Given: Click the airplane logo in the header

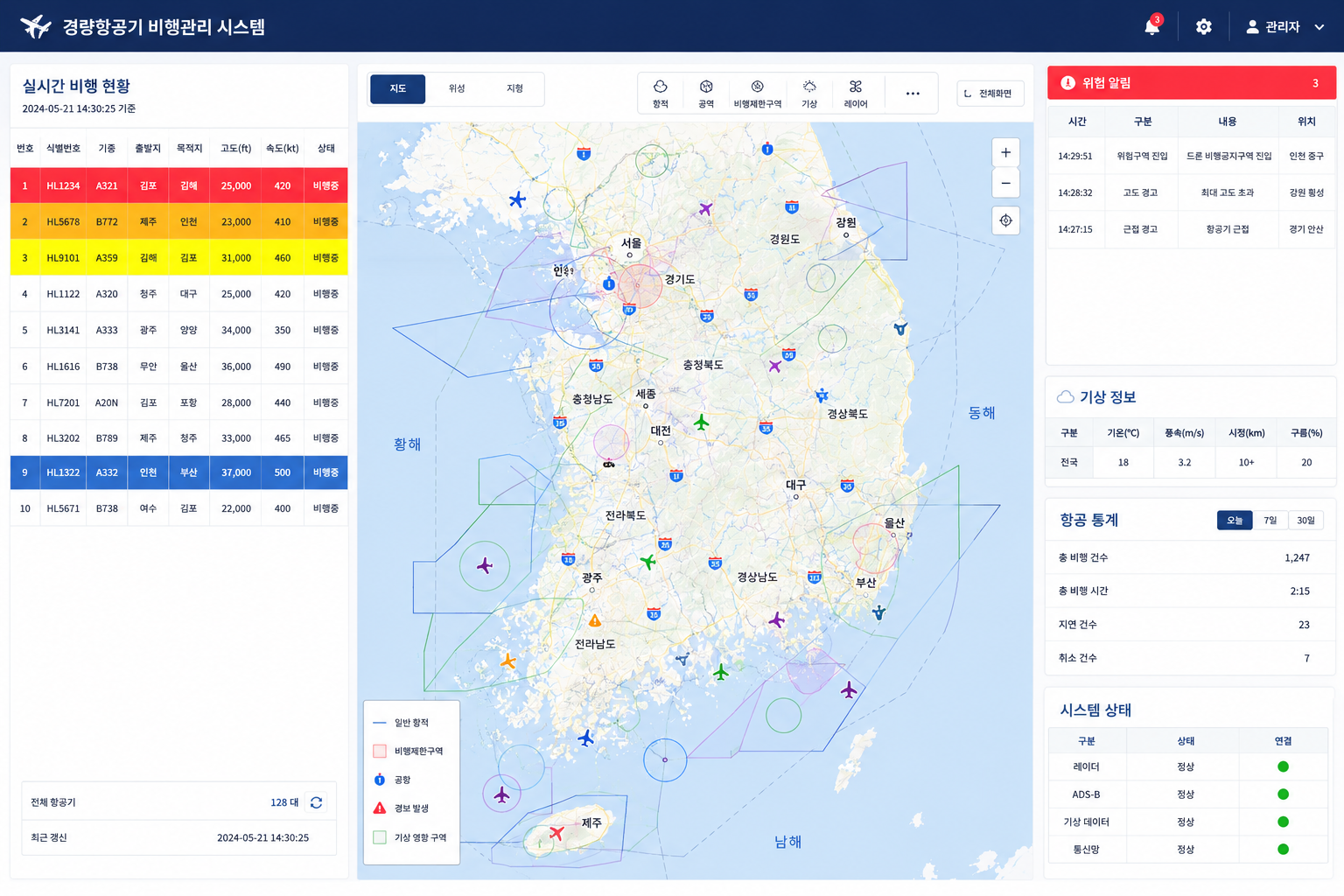Looking at the screenshot, I should point(35,26).
